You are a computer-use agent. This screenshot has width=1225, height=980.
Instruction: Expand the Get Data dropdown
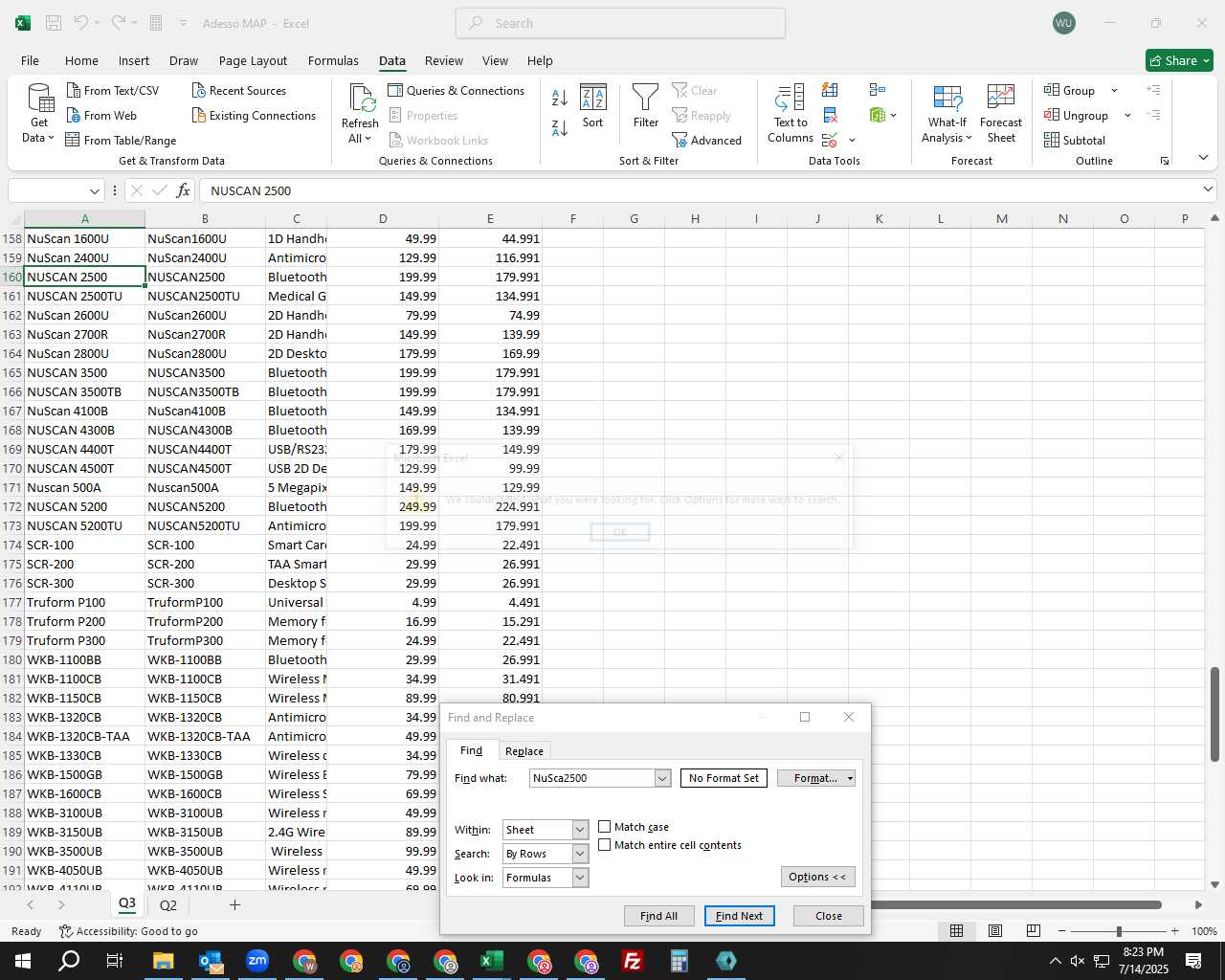click(39, 138)
